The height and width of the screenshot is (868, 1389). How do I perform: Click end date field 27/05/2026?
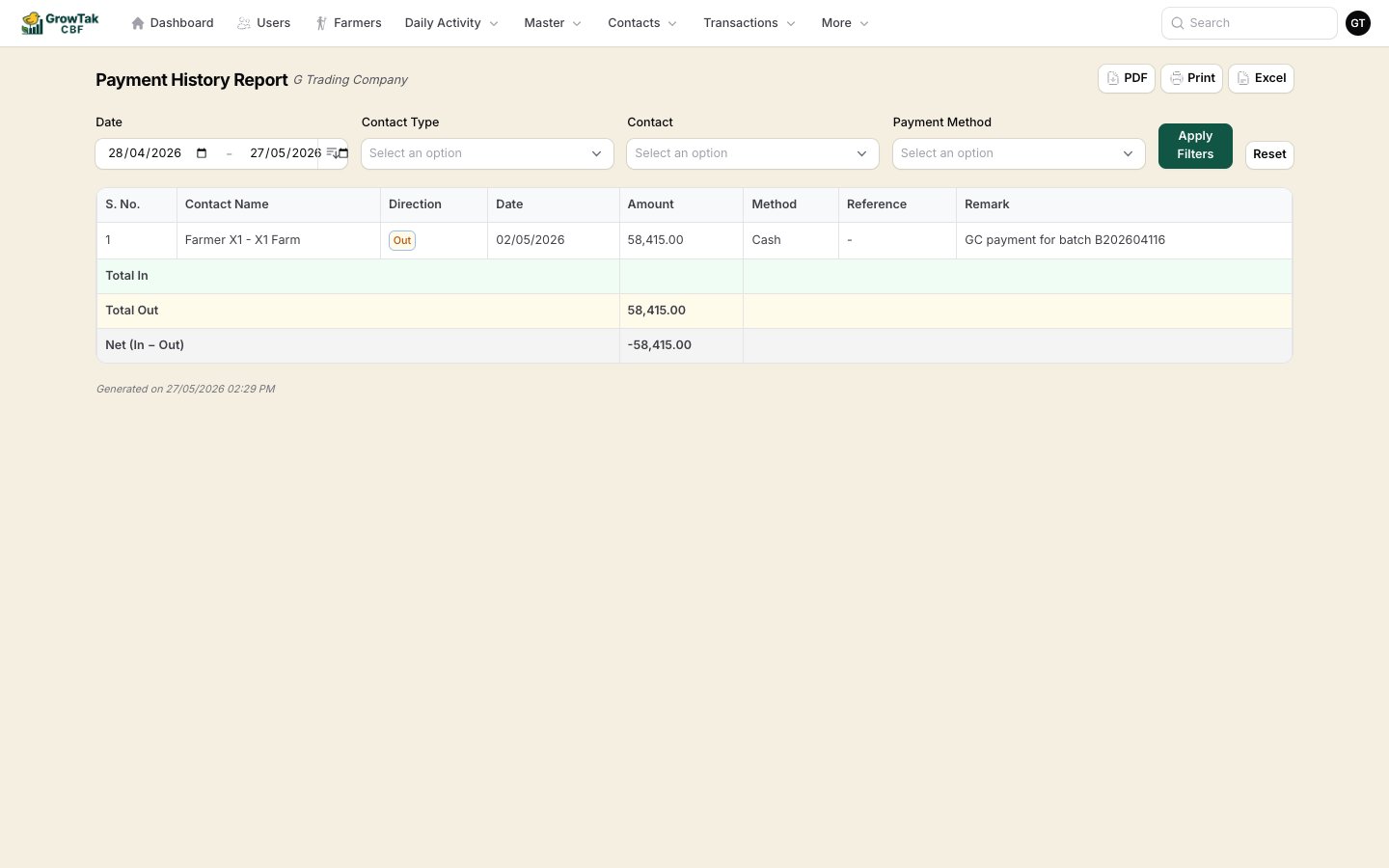click(286, 153)
